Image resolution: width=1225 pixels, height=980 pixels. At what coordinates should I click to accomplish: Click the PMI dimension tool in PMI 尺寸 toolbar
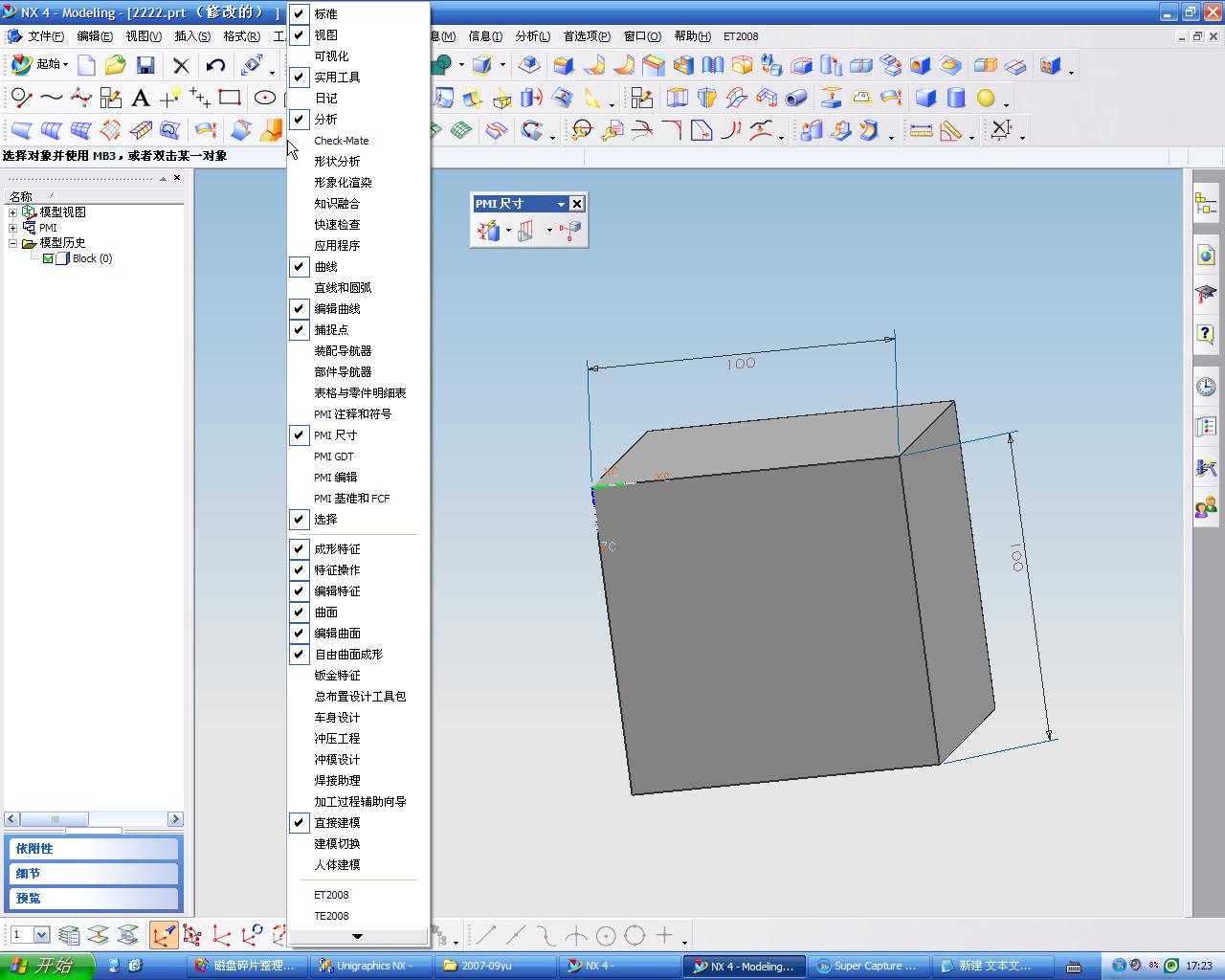pos(489,230)
